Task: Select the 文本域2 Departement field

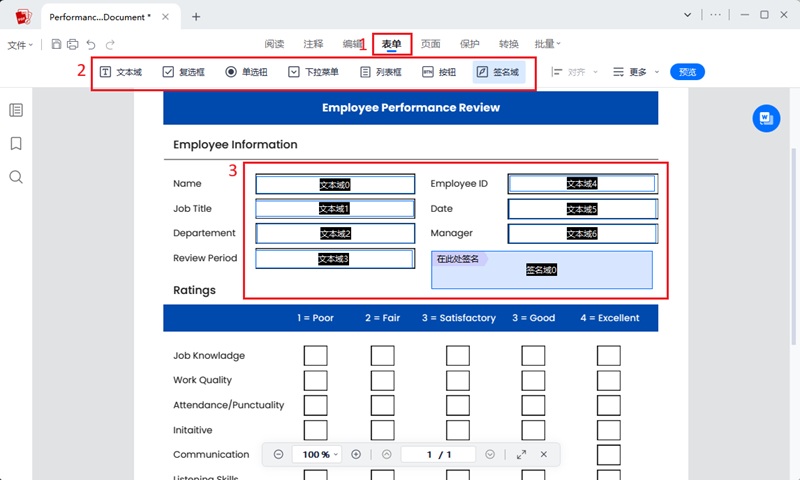Action: (x=335, y=234)
